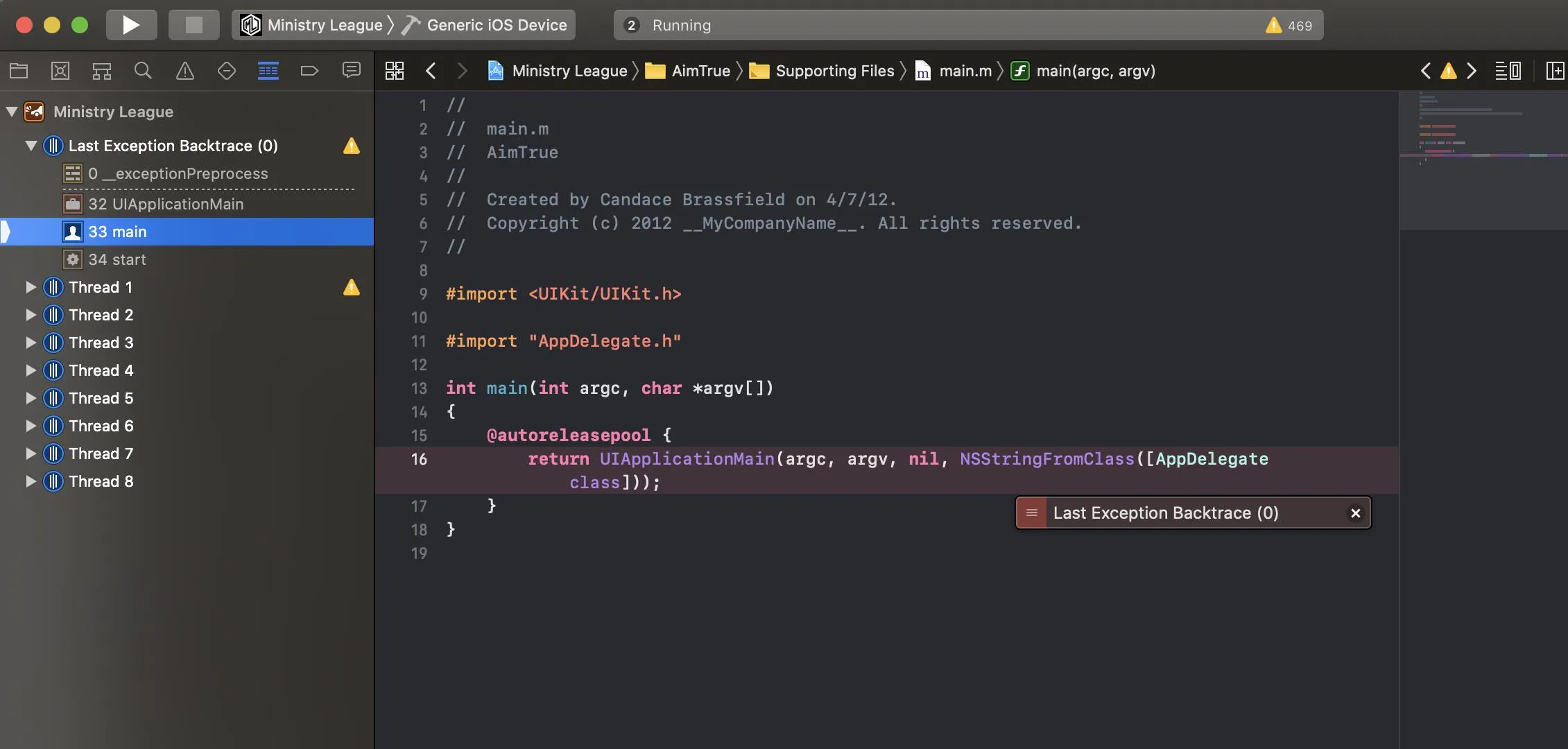This screenshot has width=1568, height=749.
Task: Open the Symbol navigator icon
Action: 102,71
